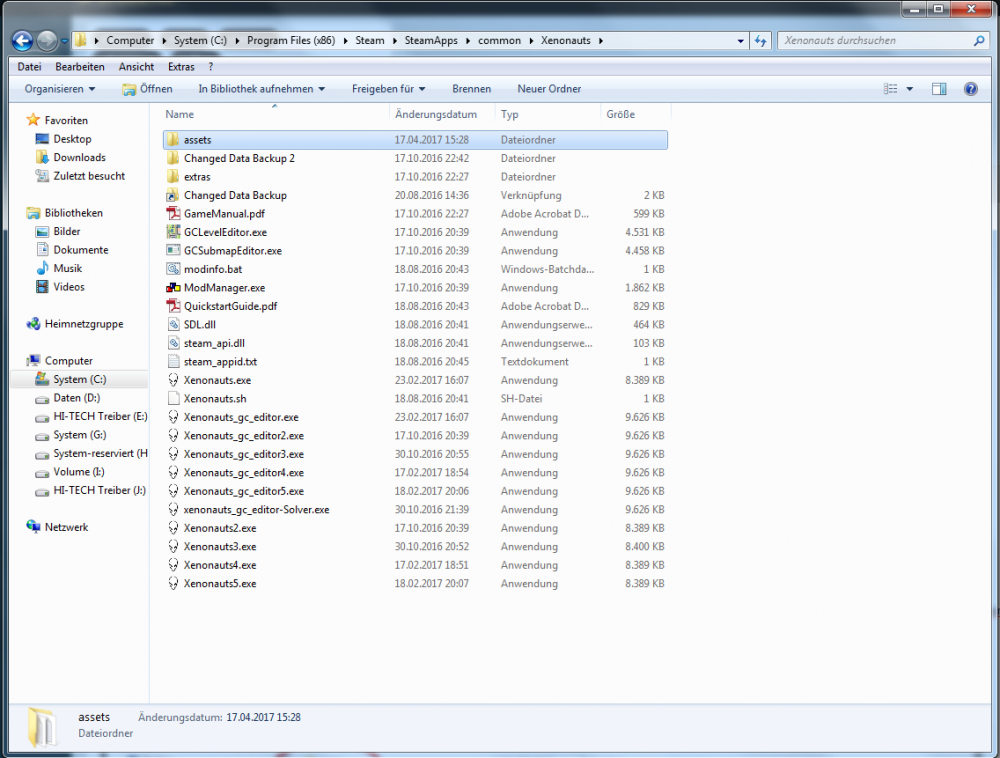Image resolution: width=1000 pixels, height=758 pixels.
Task: Open the Extras menu
Action: (x=181, y=67)
